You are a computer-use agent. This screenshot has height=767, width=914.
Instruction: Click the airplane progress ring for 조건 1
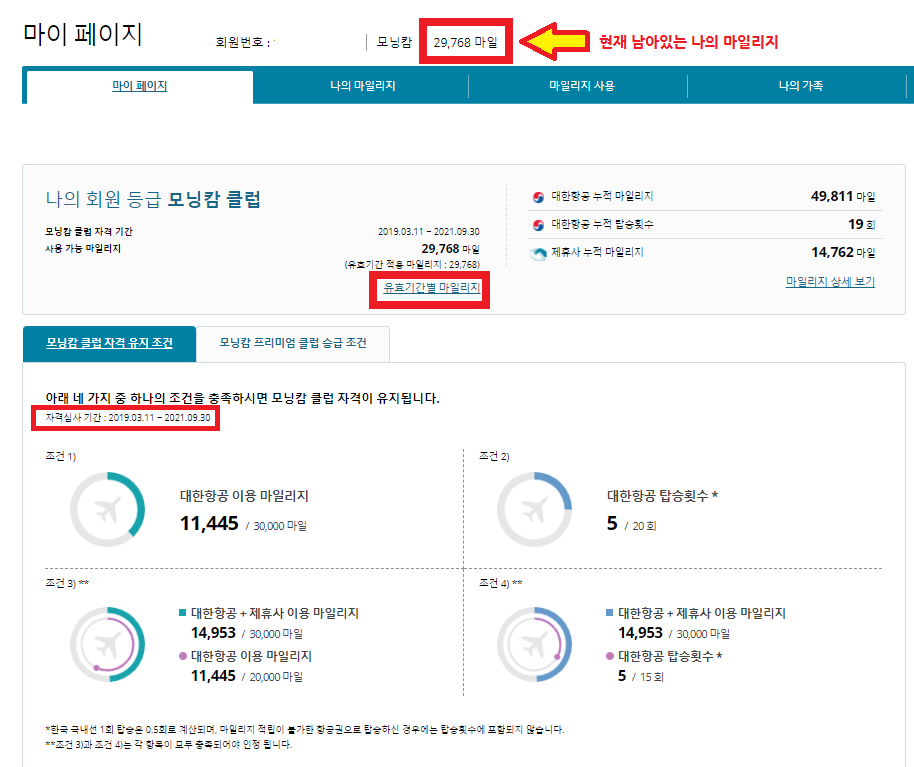click(108, 509)
